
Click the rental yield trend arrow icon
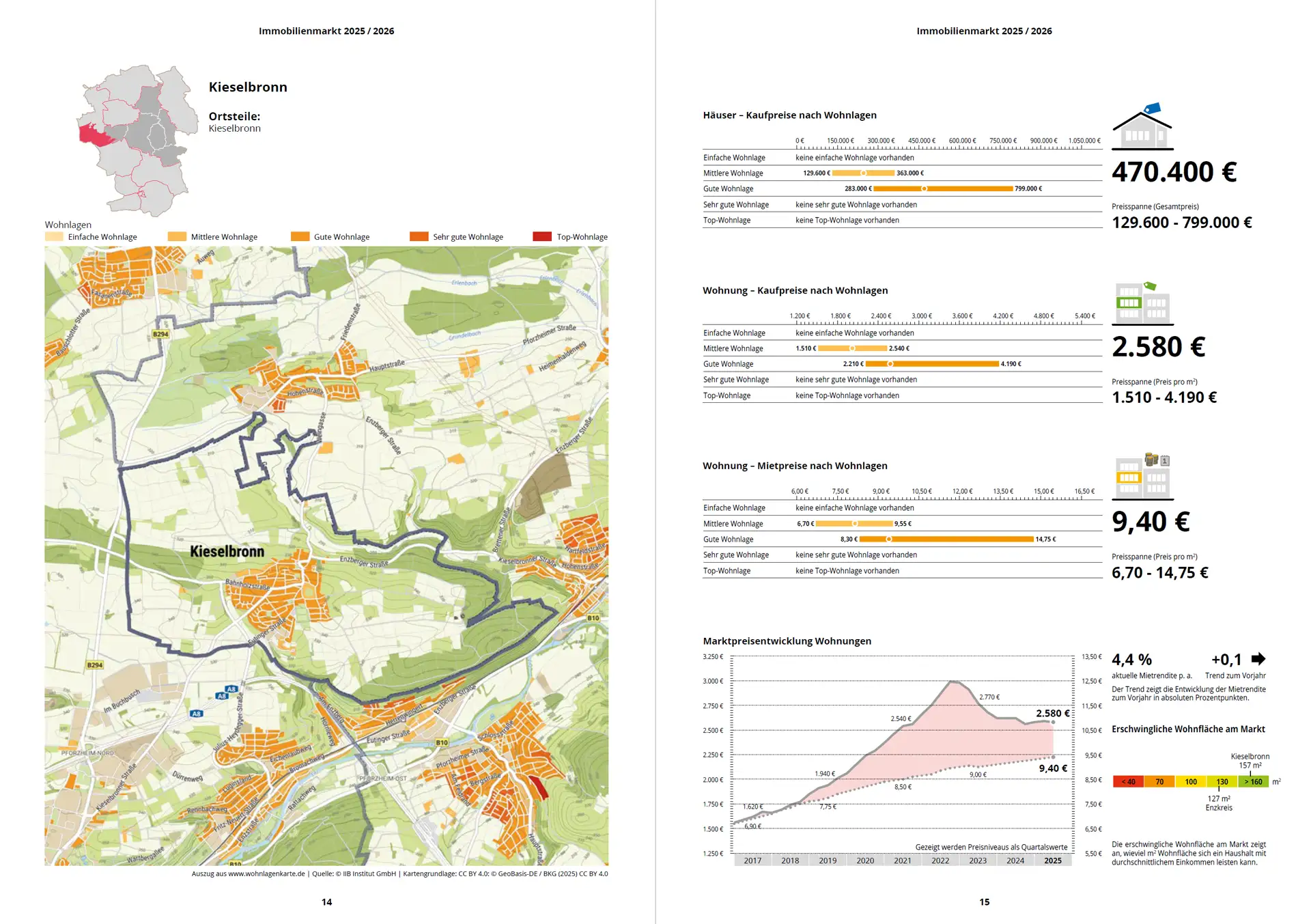coord(1258,659)
